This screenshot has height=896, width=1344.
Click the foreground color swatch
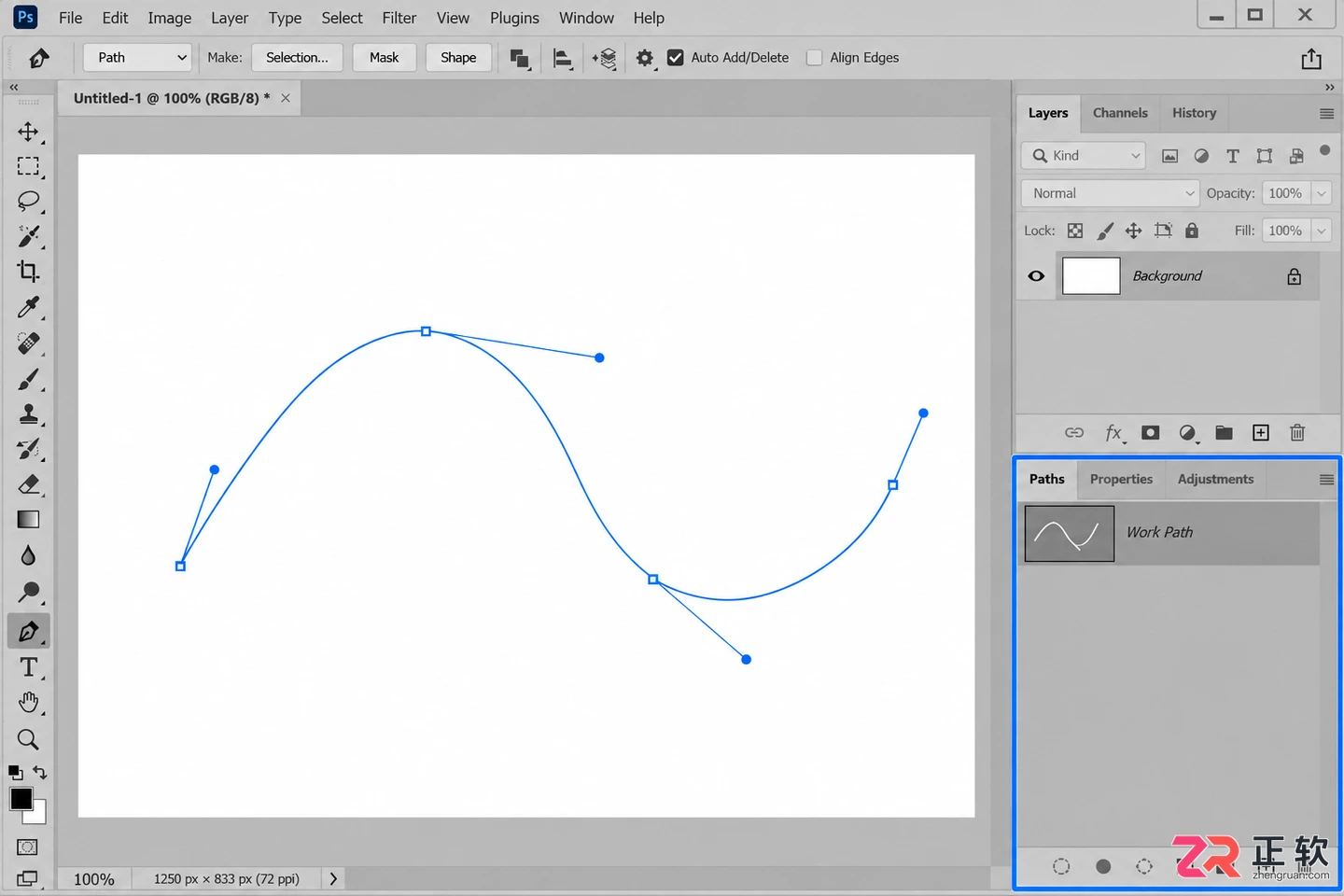(x=21, y=799)
